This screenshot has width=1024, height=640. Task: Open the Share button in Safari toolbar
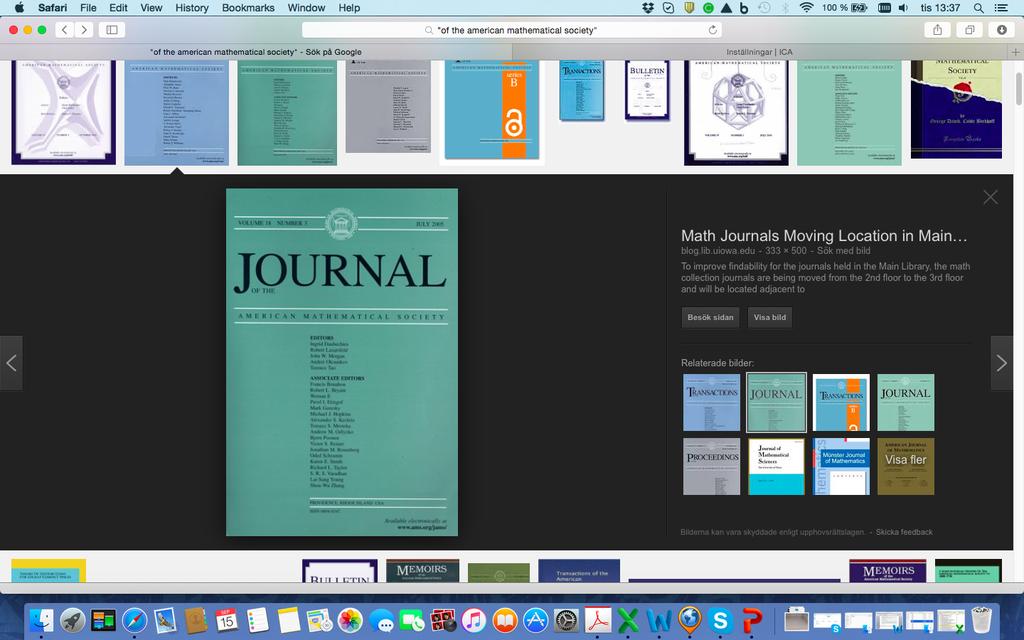937,29
